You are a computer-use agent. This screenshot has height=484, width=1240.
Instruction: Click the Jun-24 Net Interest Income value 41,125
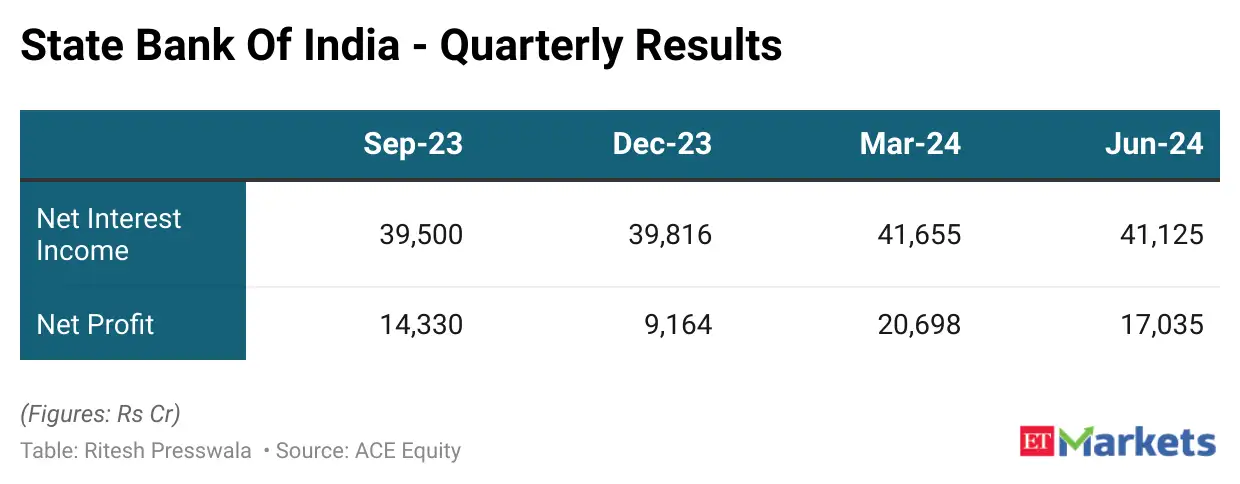[1162, 234]
